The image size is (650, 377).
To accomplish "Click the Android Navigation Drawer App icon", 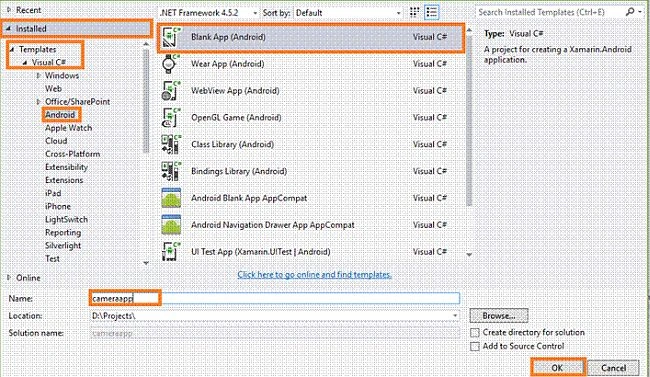I will click(171, 225).
